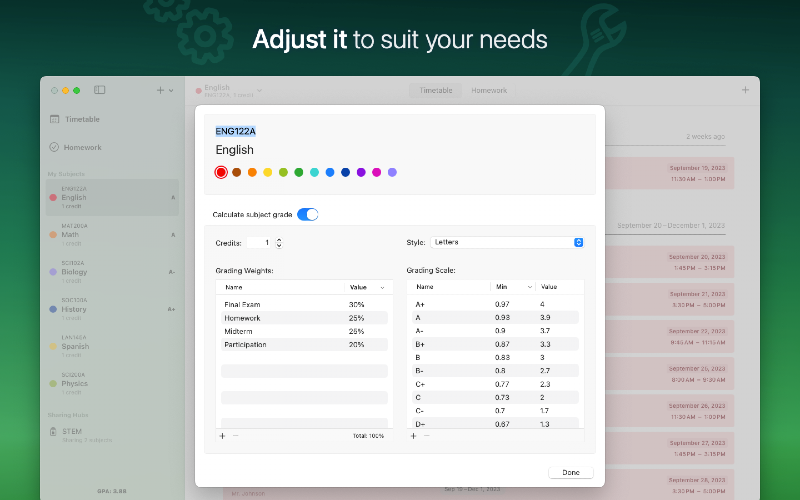Viewport: 800px width, 500px height.
Task: Select Math subject in sidebar
Action: pyautogui.click(x=112, y=235)
